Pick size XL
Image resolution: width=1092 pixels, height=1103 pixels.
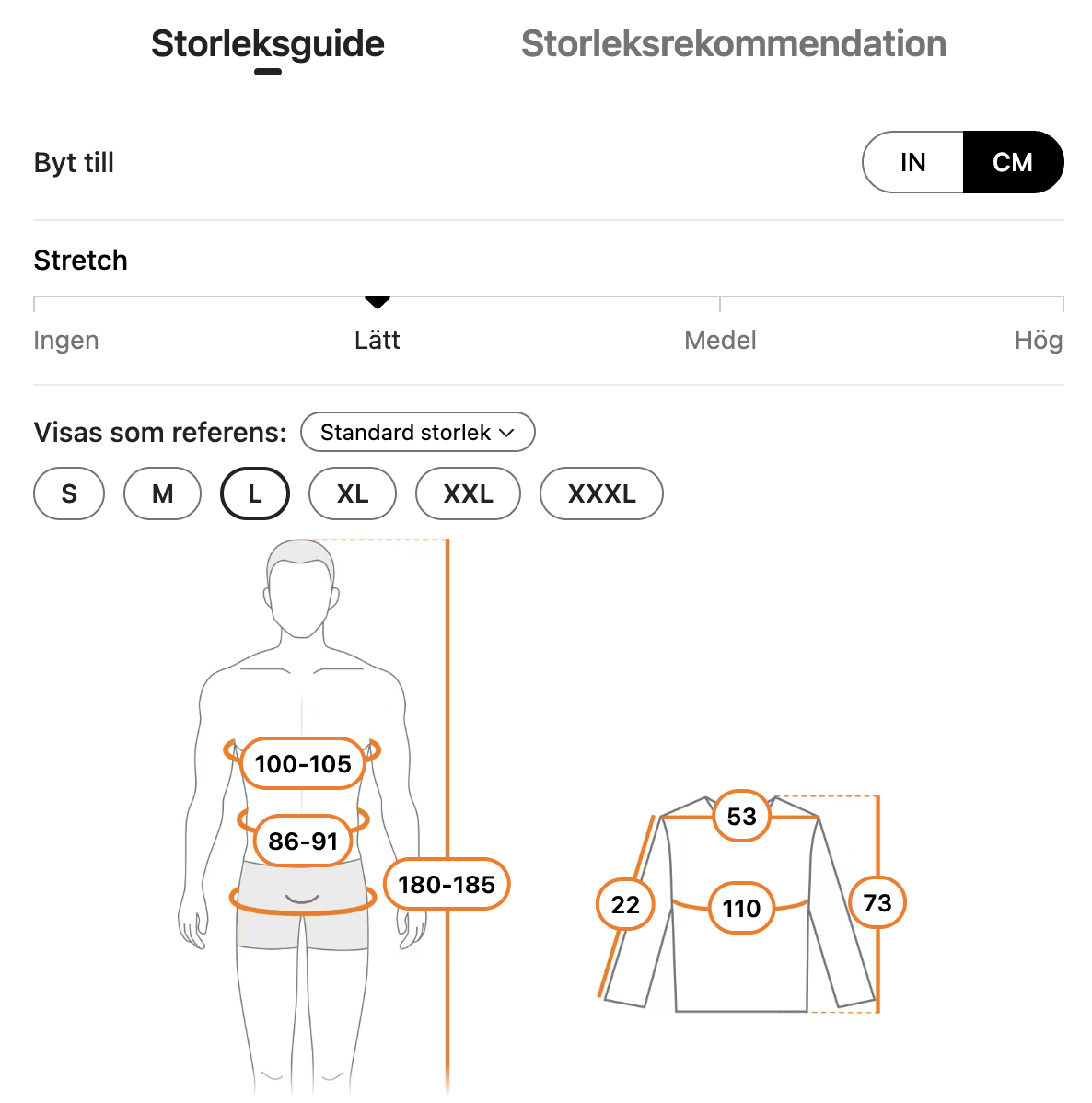[353, 493]
